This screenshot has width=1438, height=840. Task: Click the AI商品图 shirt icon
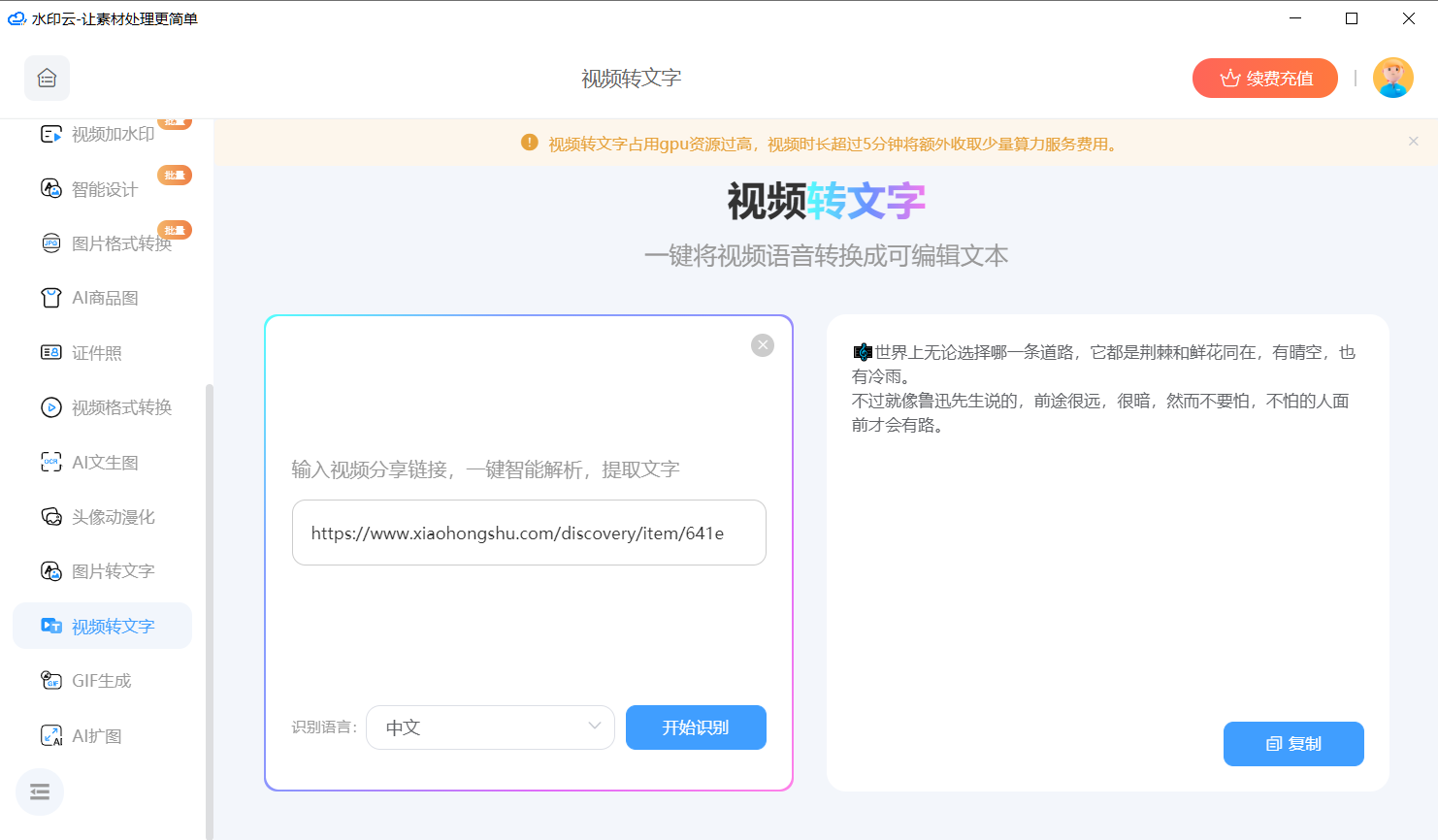51,298
